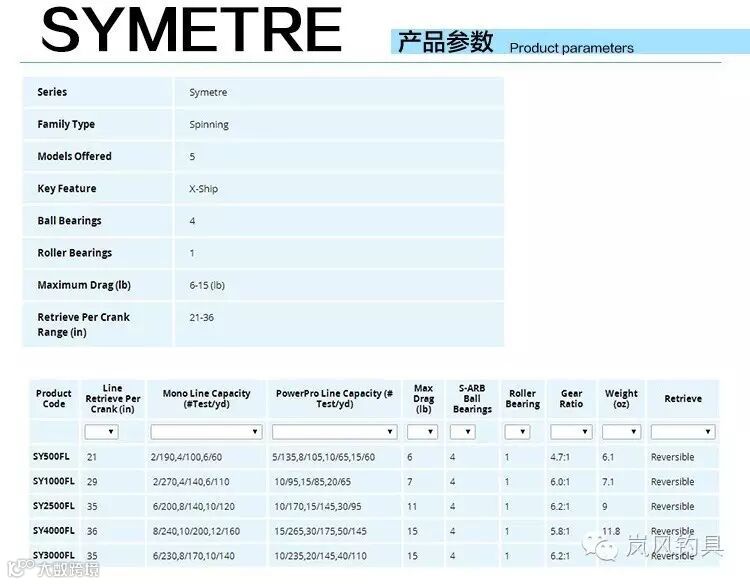Click the 21-36 retrieve range value
Viewport: 750px width, 584px height.
[x=201, y=317]
